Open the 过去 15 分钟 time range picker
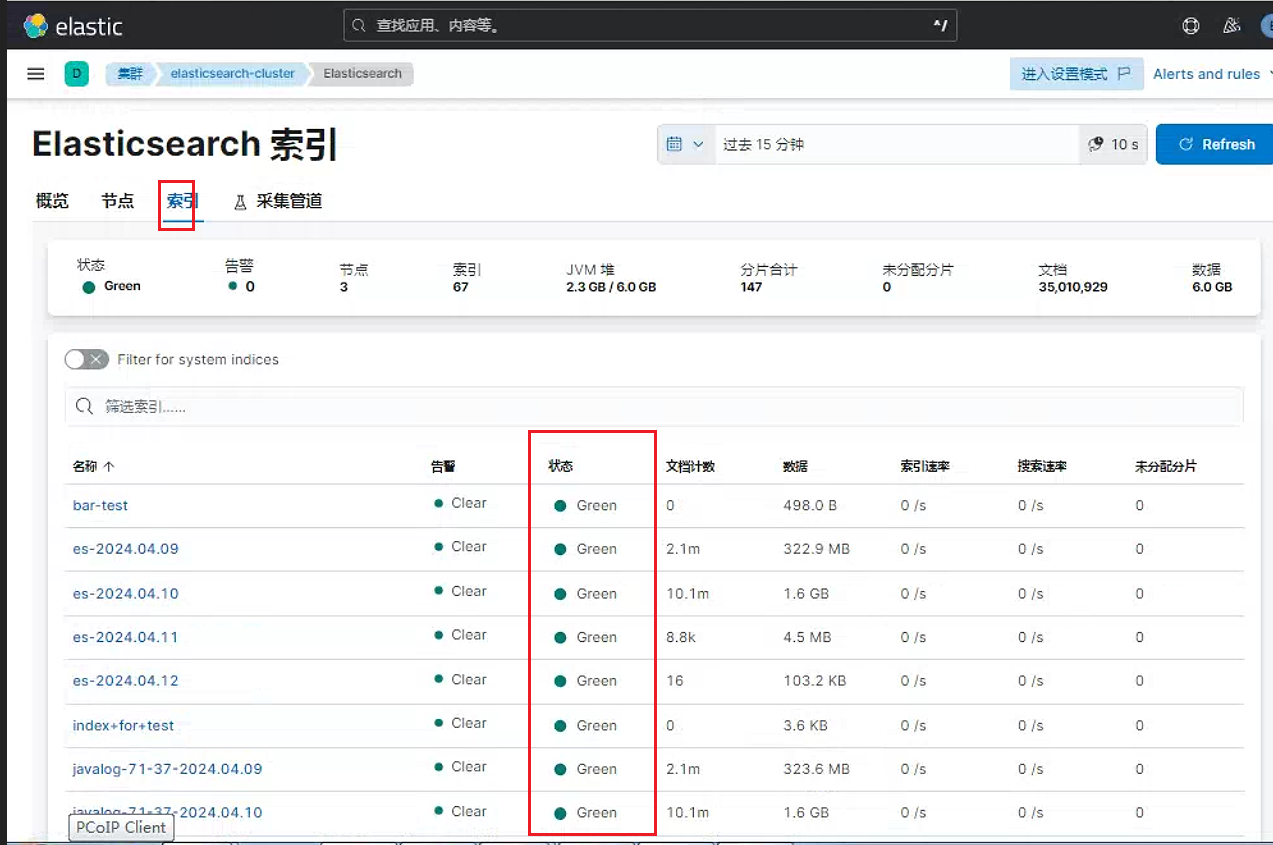 click(897, 144)
